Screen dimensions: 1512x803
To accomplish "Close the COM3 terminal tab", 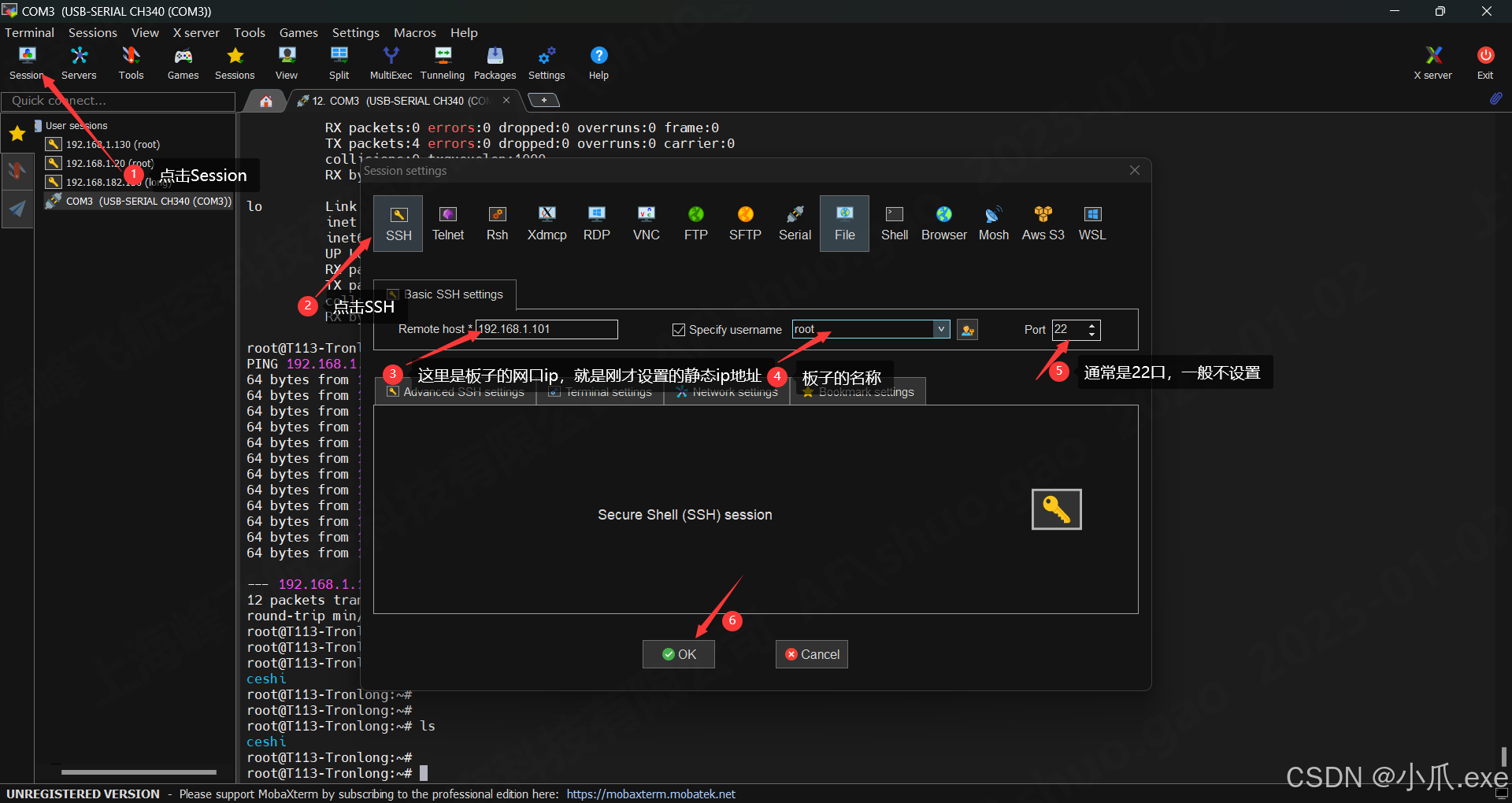I will pyautogui.click(x=506, y=100).
